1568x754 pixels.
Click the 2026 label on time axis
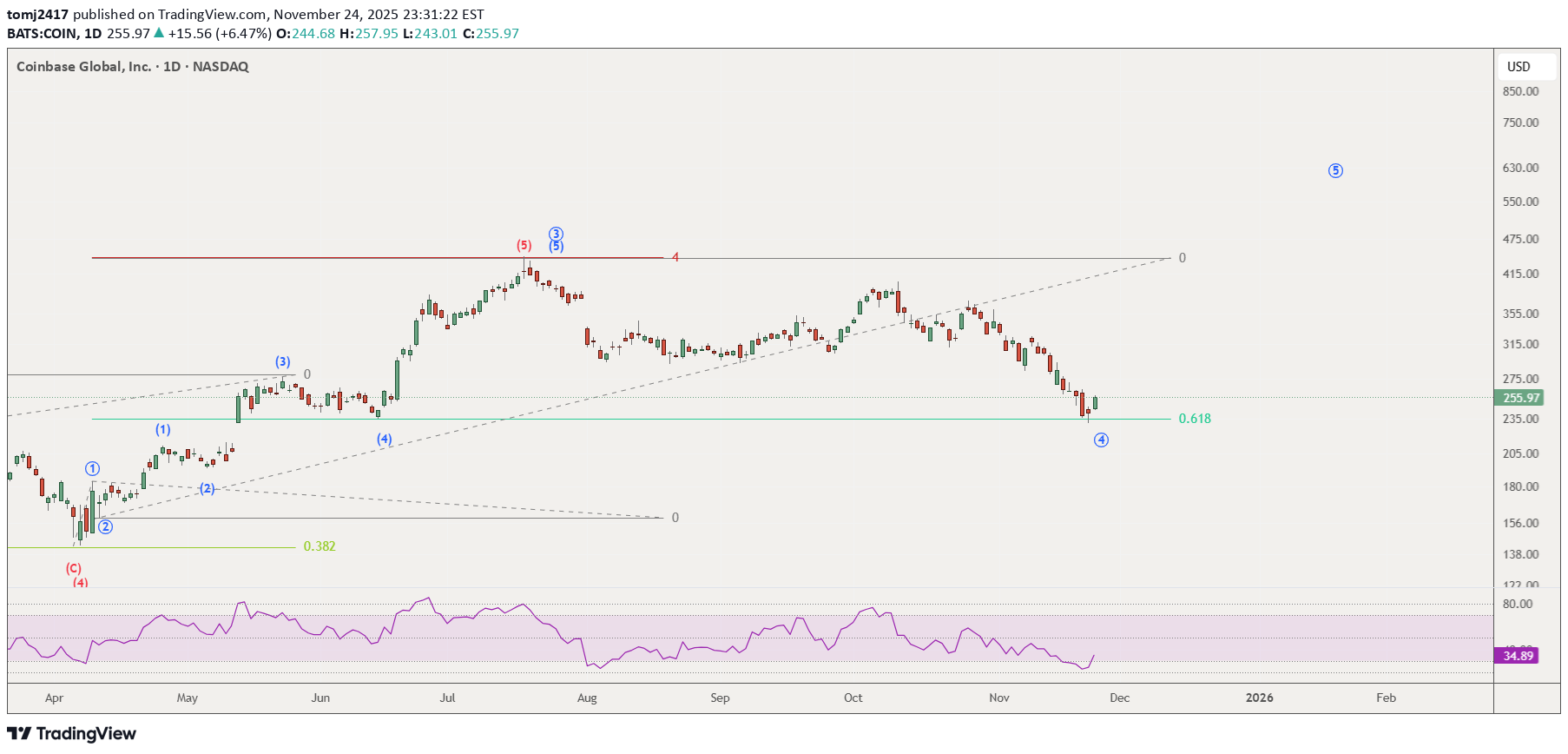[x=1259, y=698]
